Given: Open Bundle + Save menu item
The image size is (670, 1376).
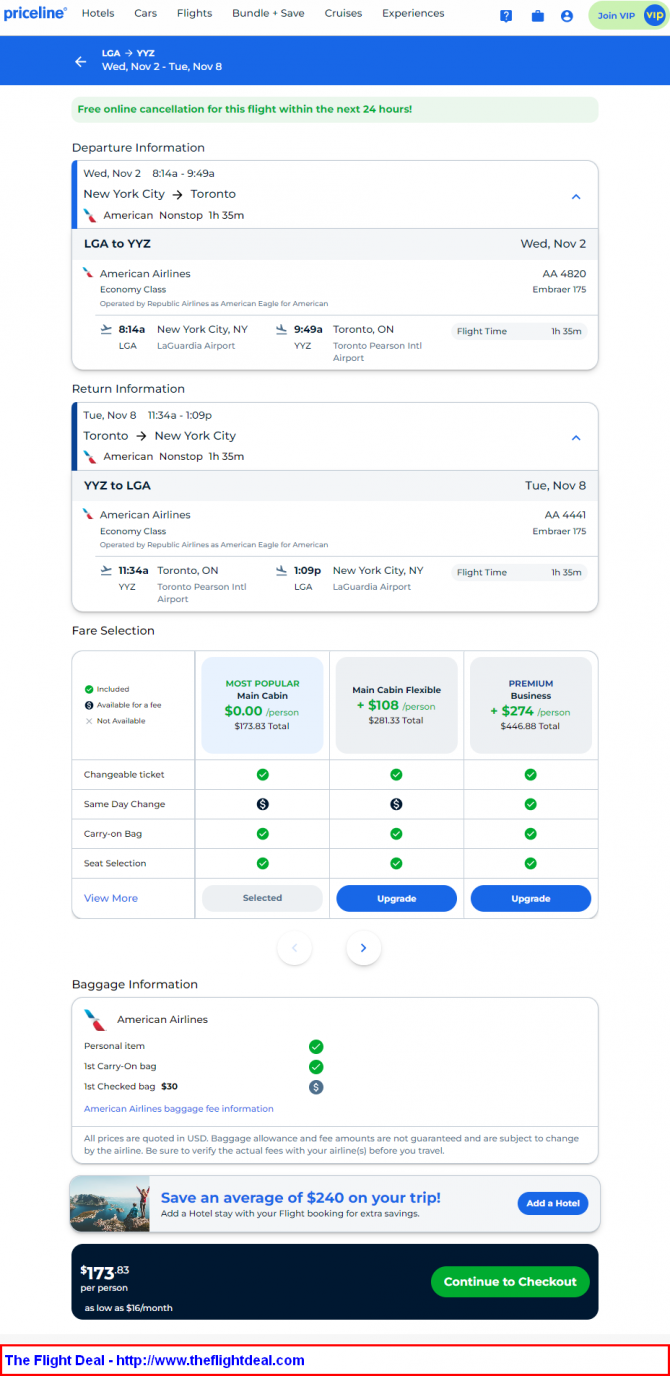Looking at the screenshot, I should 268,14.
